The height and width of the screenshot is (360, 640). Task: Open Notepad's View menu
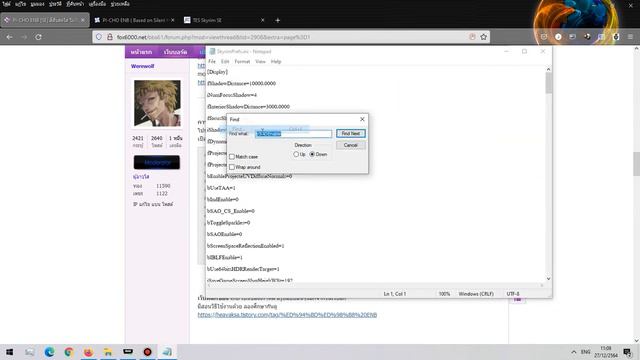(x=260, y=62)
